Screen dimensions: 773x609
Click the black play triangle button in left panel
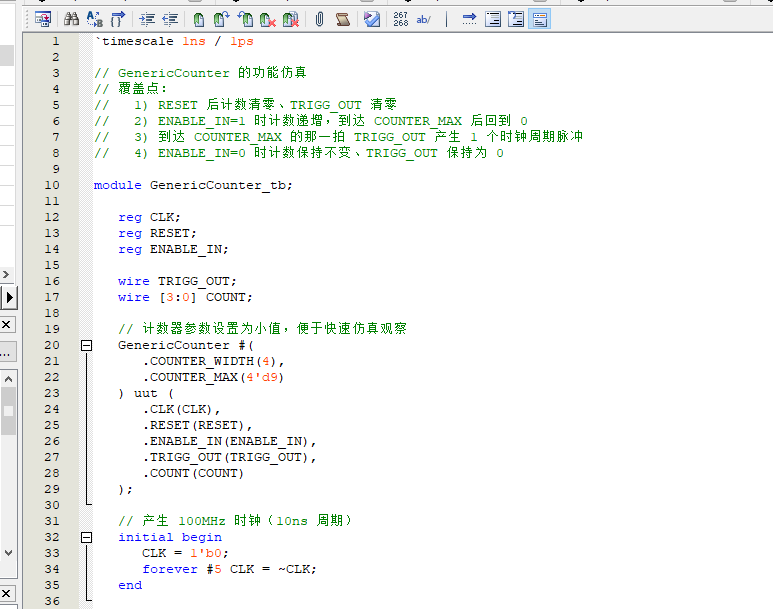(9, 297)
